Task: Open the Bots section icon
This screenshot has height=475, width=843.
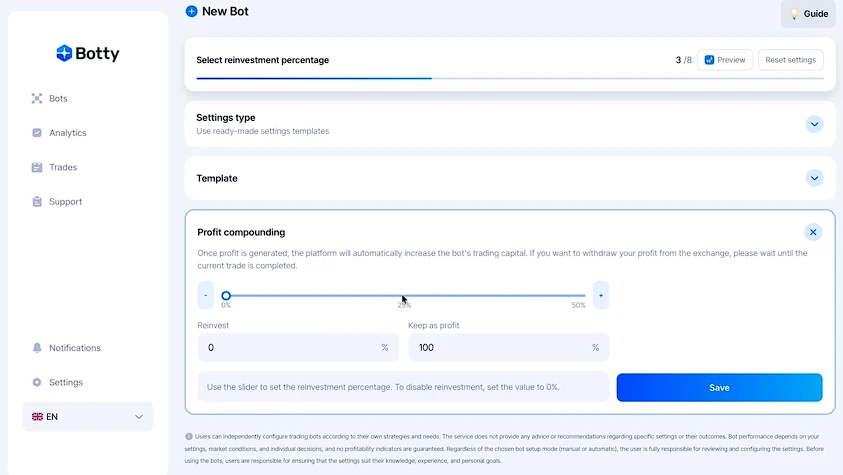Action: tap(37, 98)
